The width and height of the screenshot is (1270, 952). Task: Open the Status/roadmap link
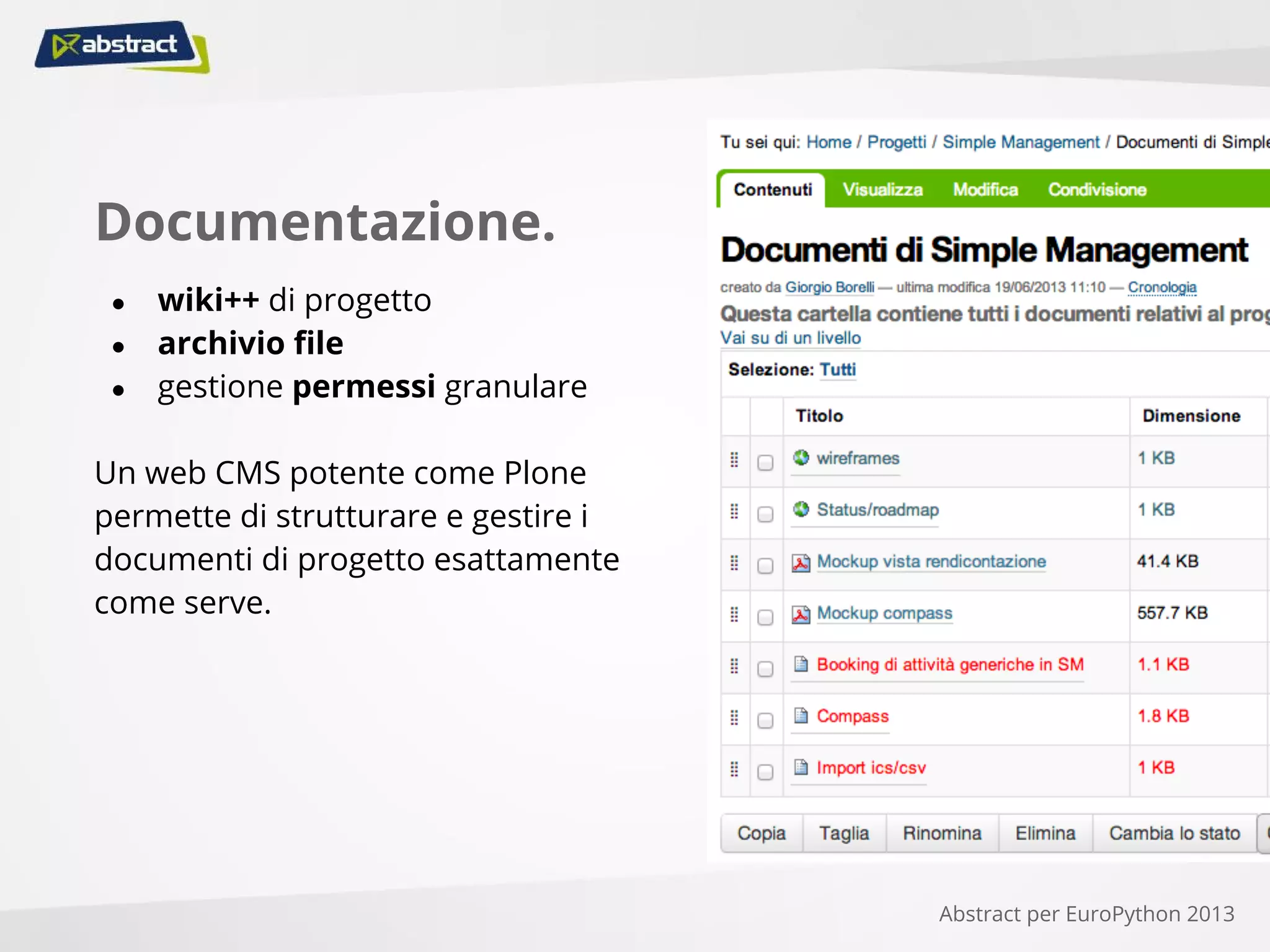tap(877, 510)
